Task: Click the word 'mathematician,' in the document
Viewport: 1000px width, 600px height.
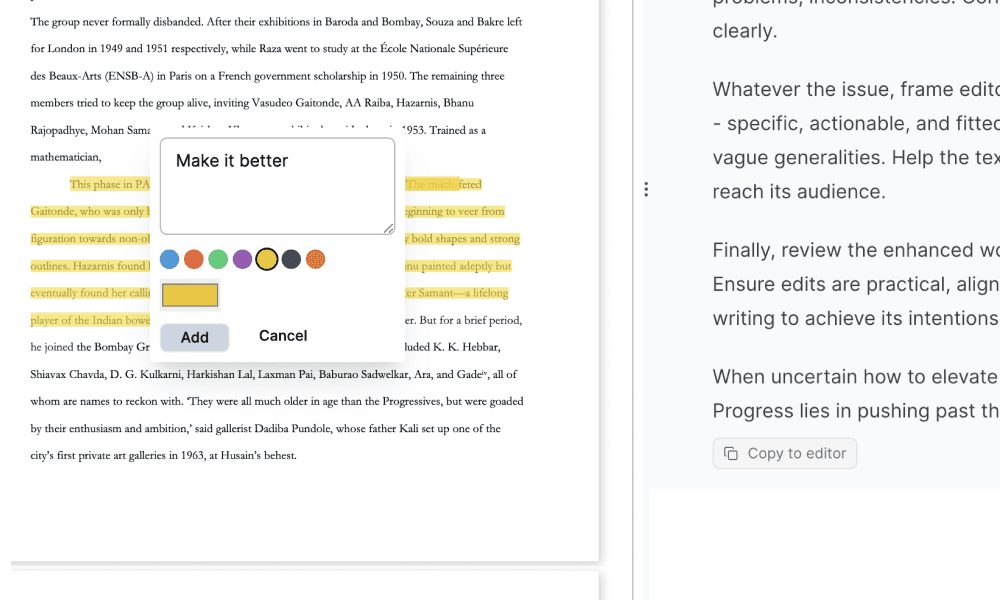Action: pos(66,157)
